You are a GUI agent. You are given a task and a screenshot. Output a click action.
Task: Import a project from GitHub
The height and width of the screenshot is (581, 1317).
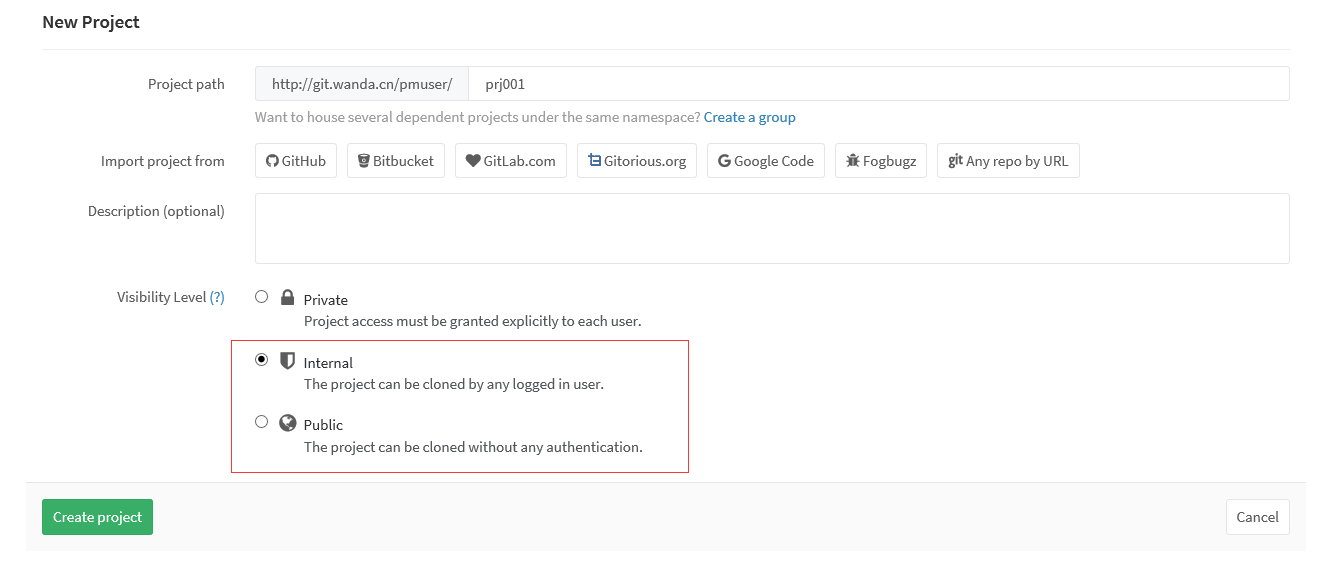click(x=295, y=160)
